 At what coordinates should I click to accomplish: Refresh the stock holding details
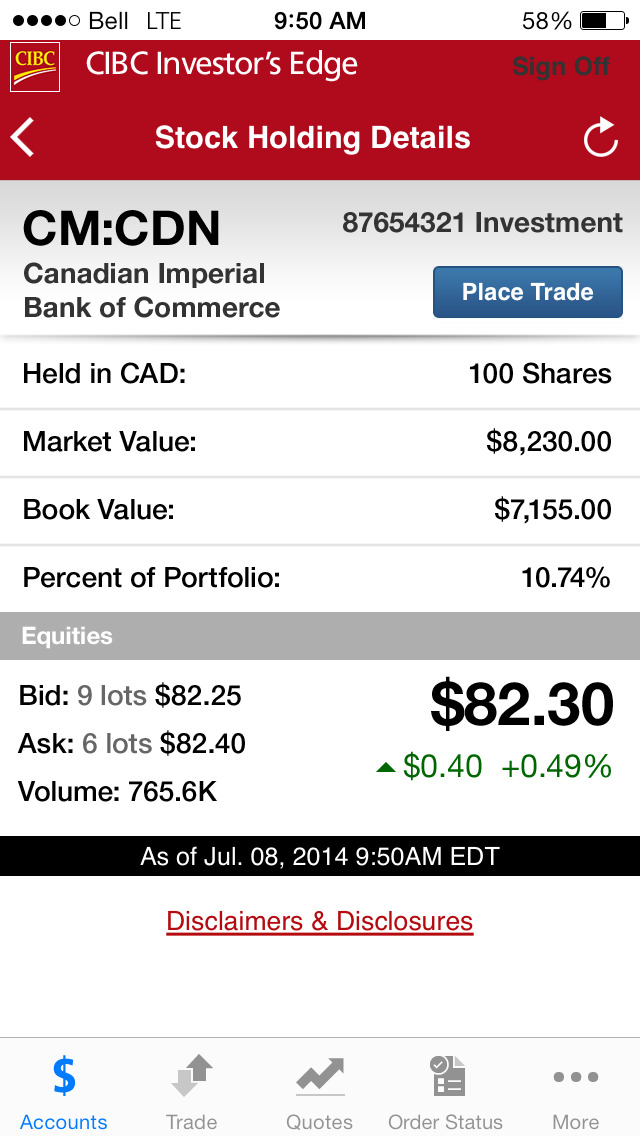(601, 138)
